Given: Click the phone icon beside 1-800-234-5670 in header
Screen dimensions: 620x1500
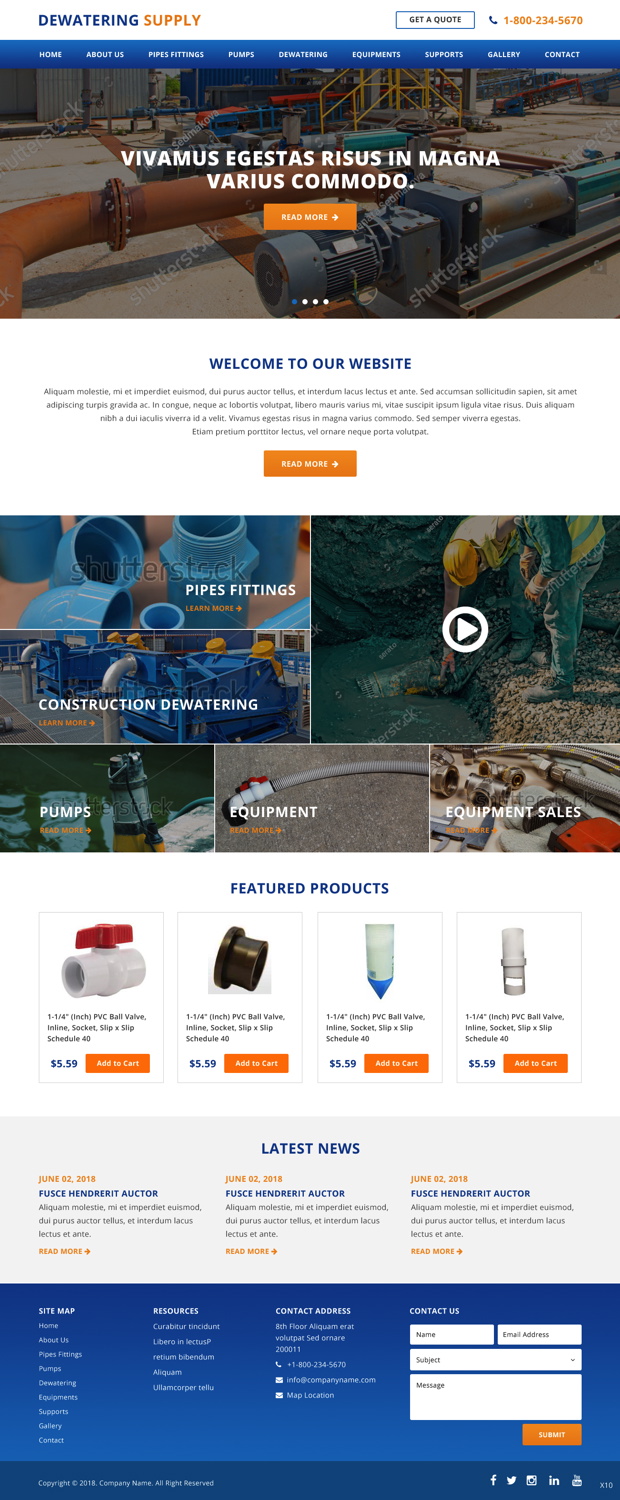Looking at the screenshot, I should (493, 20).
